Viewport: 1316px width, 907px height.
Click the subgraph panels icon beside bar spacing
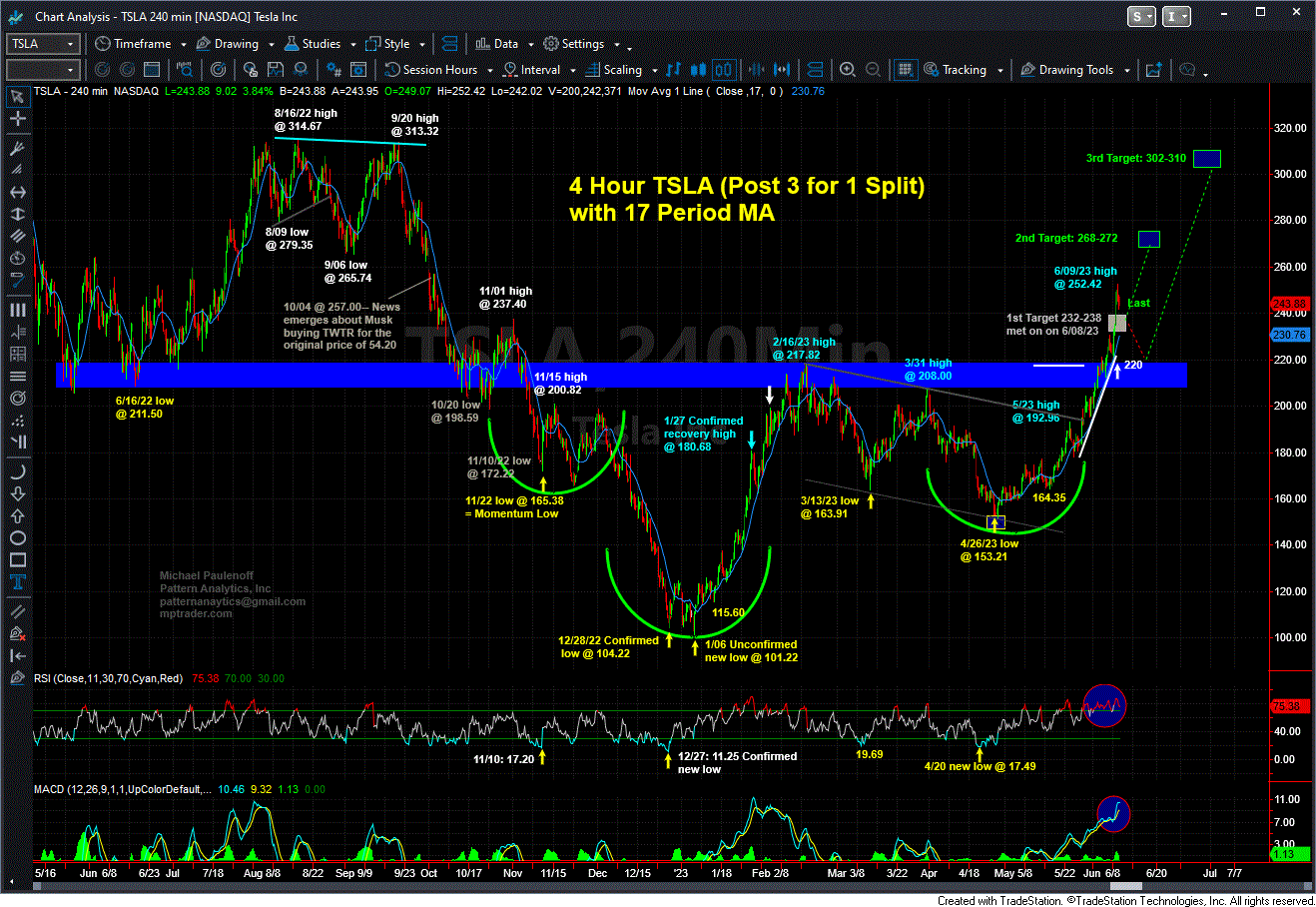(815, 70)
